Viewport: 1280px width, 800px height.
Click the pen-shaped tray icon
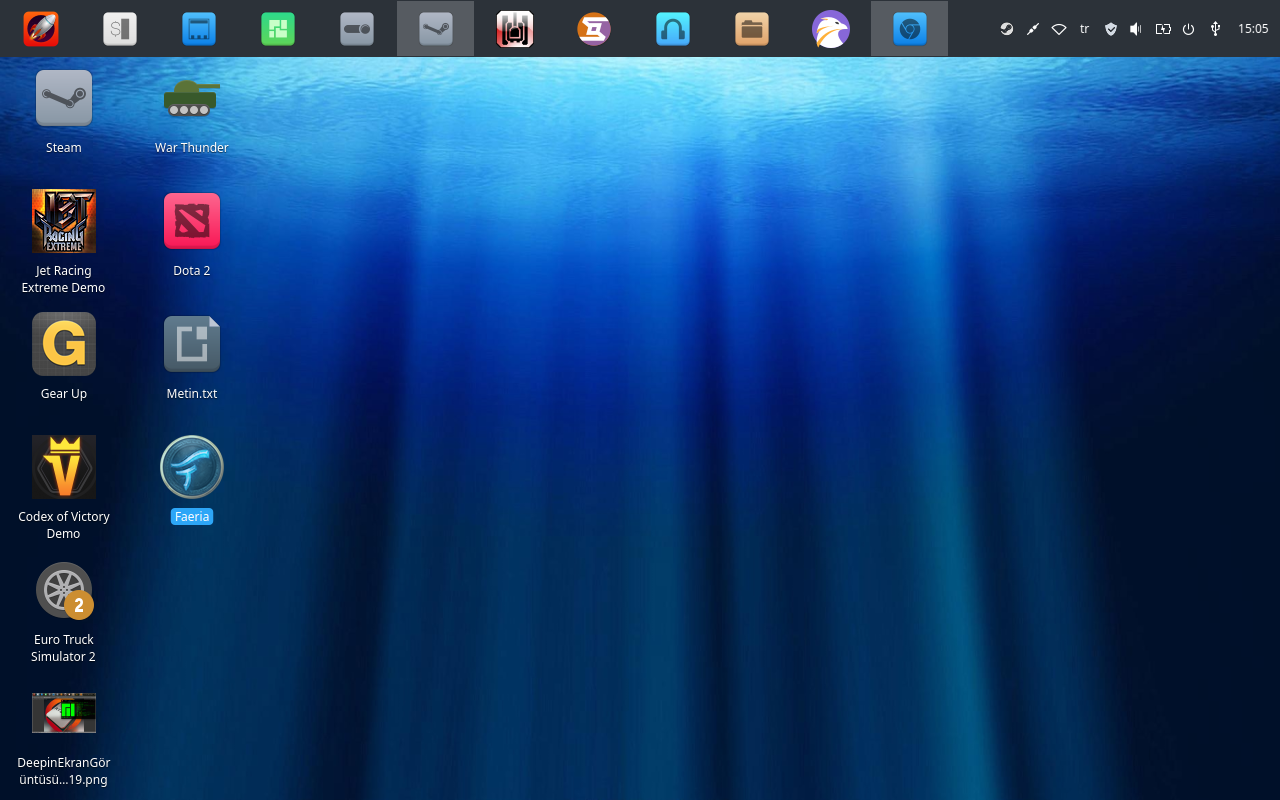(x=1033, y=29)
